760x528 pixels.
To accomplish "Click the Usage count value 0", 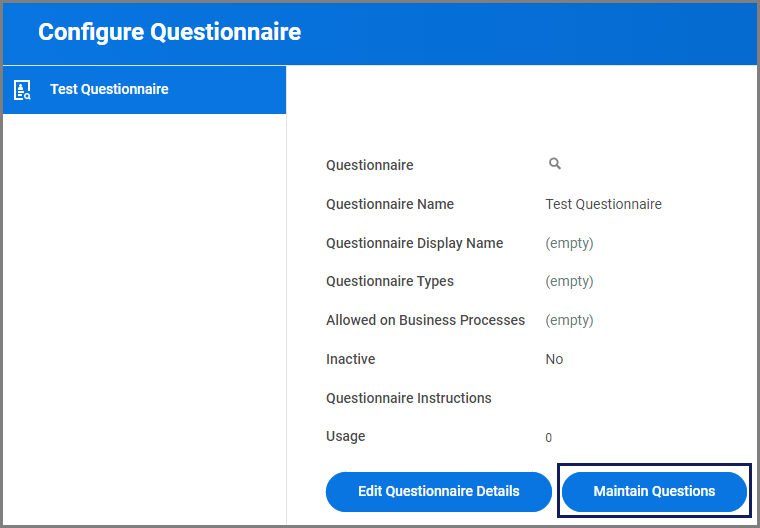I will coord(548,438).
